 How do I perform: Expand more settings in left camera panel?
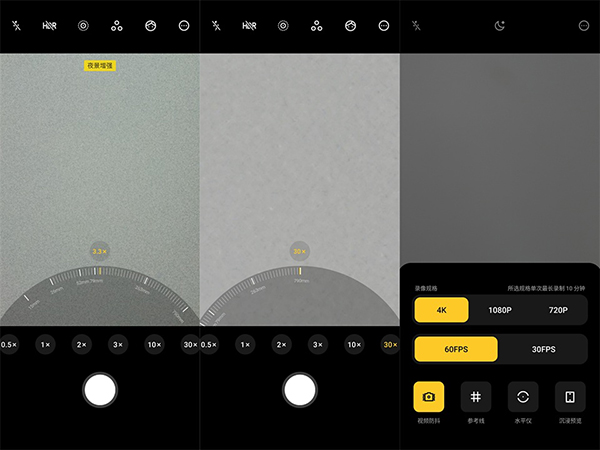click(x=183, y=26)
